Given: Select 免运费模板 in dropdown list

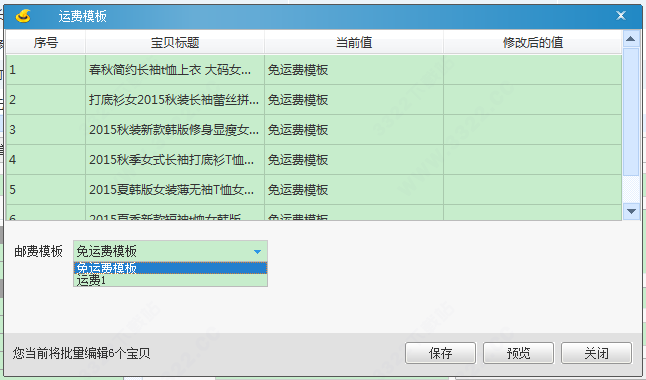Looking at the screenshot, I should click(x=171, y=268).
